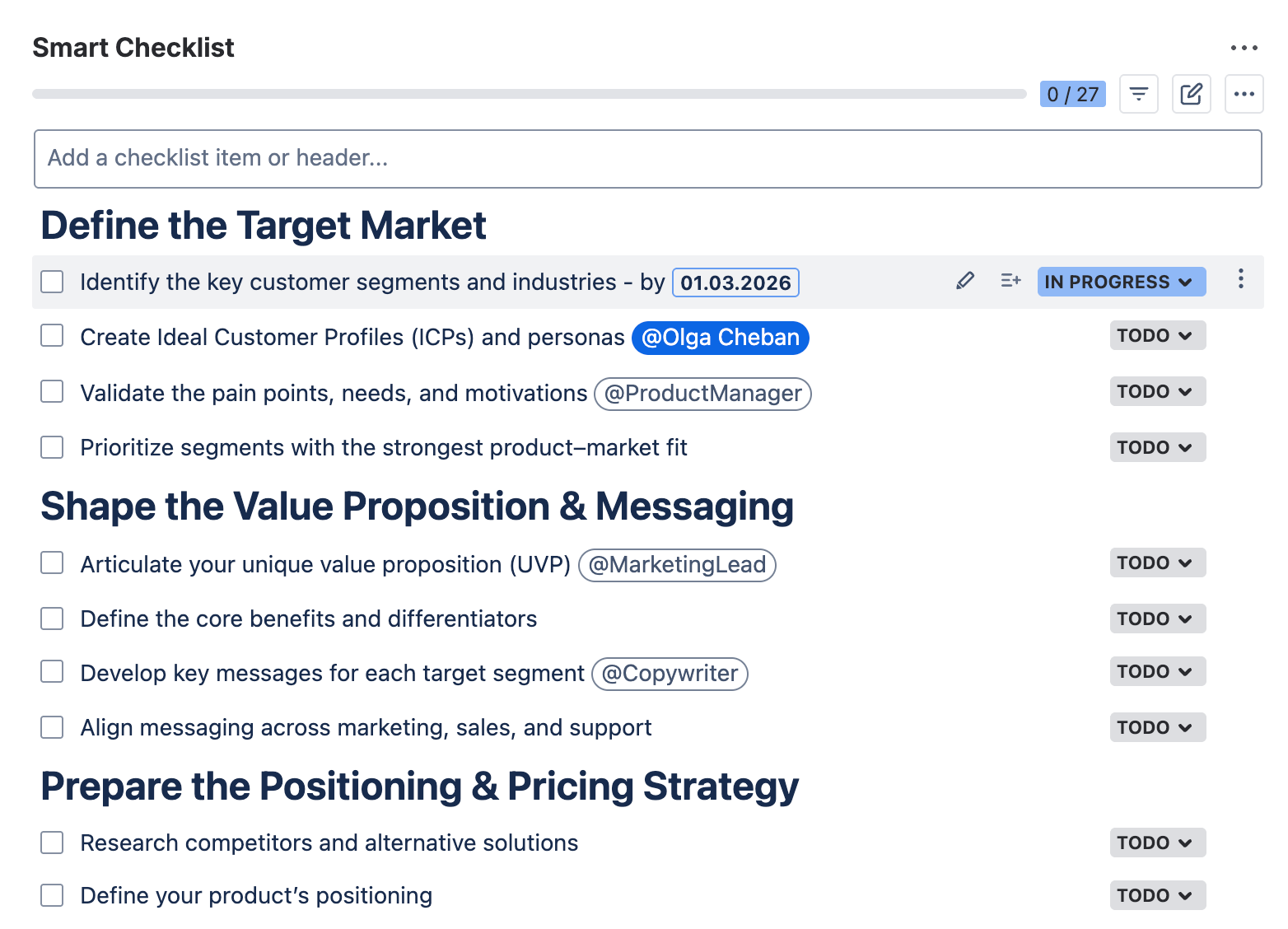Open the kebab menu on the first checklist item
The image size is (1288, 929).
click(x=1240, y=280)
